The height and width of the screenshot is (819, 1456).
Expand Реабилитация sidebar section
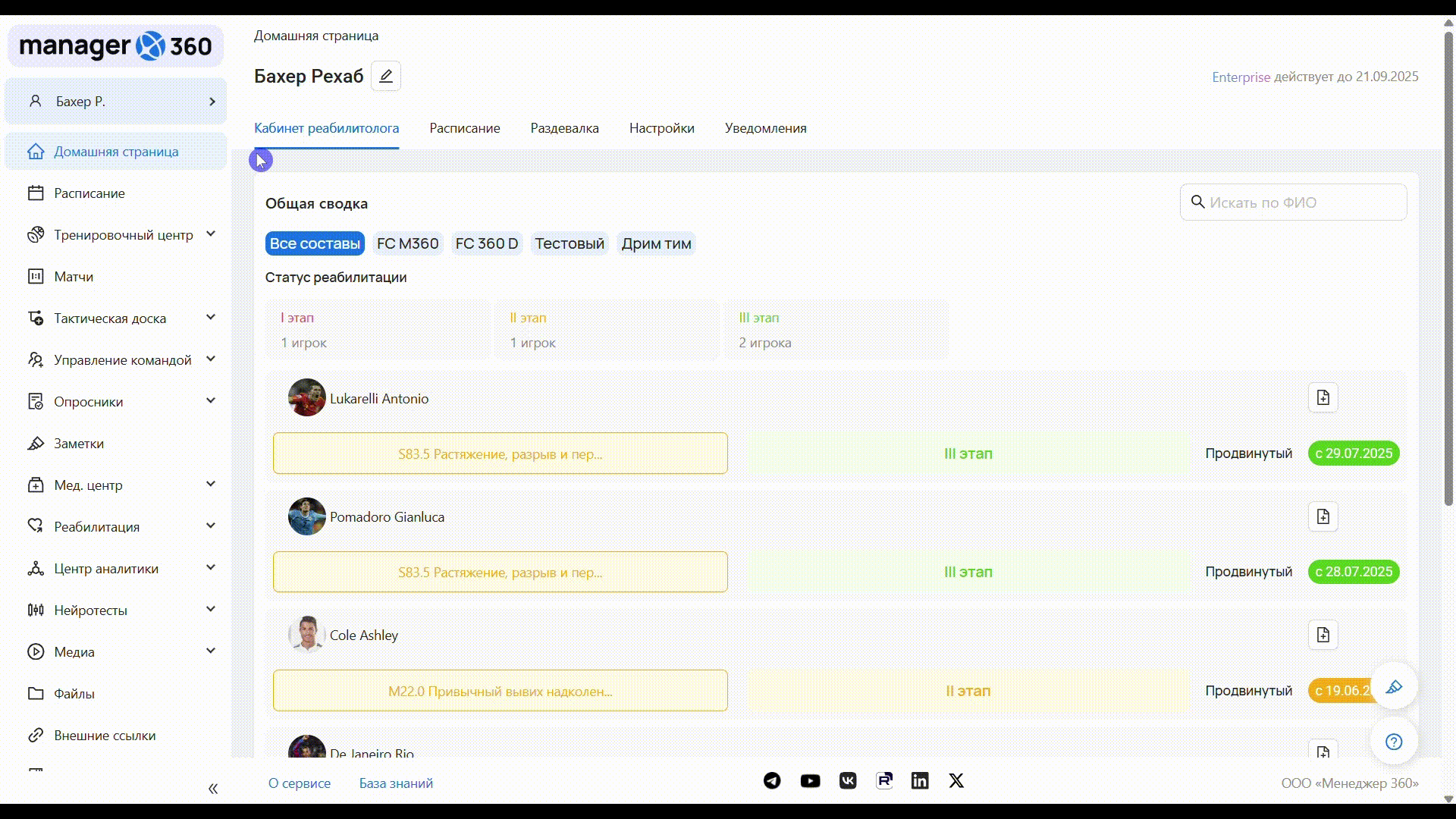coord(96,527)
